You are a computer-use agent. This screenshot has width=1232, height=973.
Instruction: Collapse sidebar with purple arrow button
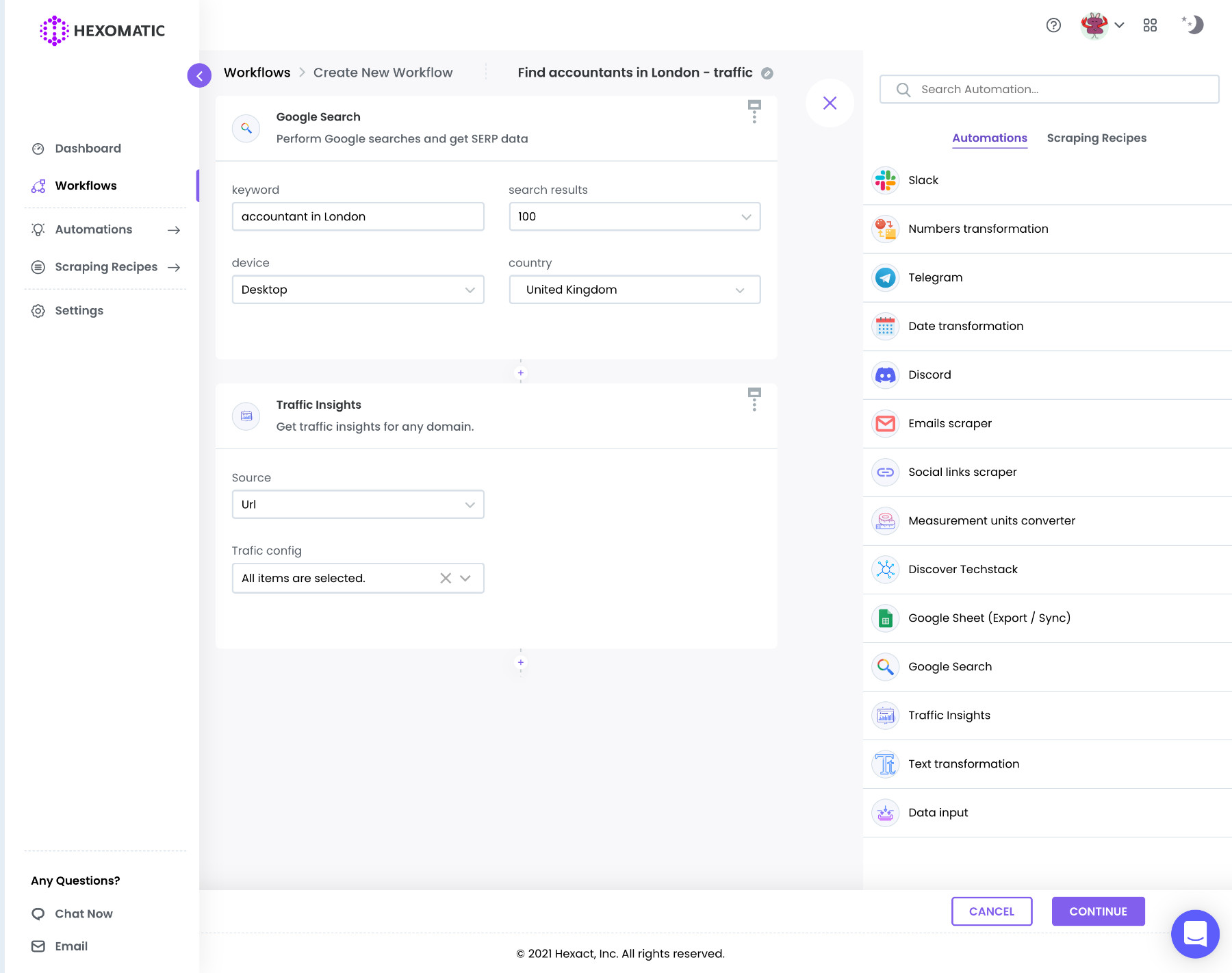click(199, 75)
